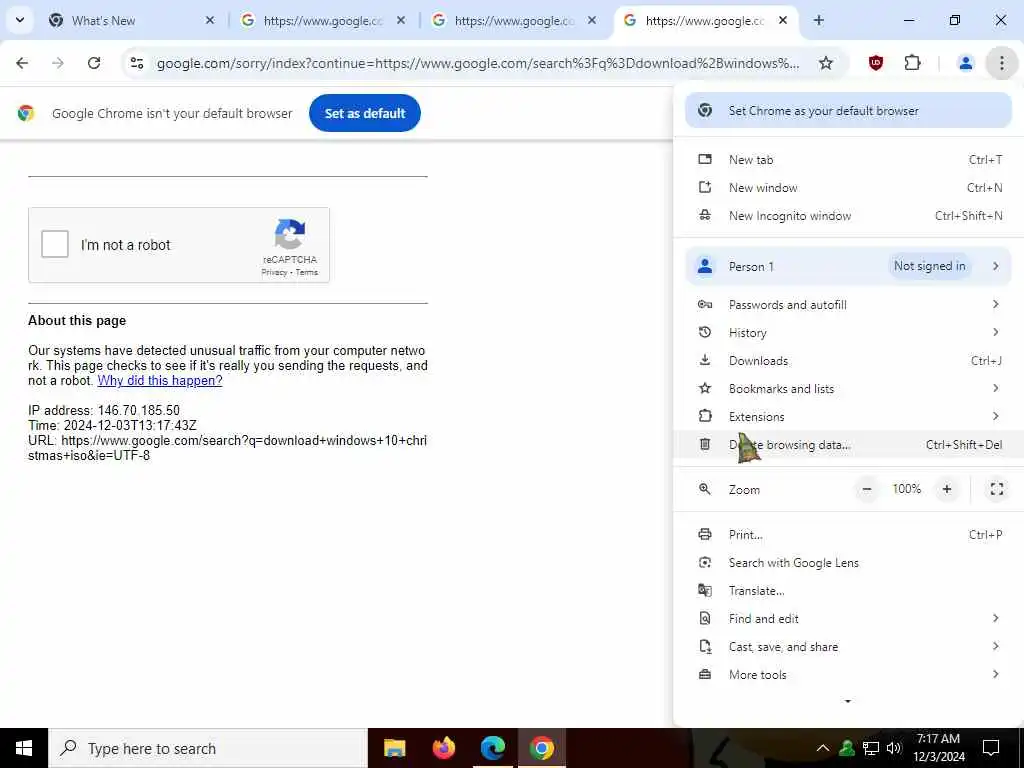Click the Set as default button
Viewport: 1024px width, 768px height.
pyautogui.click(x=365, y=113)
